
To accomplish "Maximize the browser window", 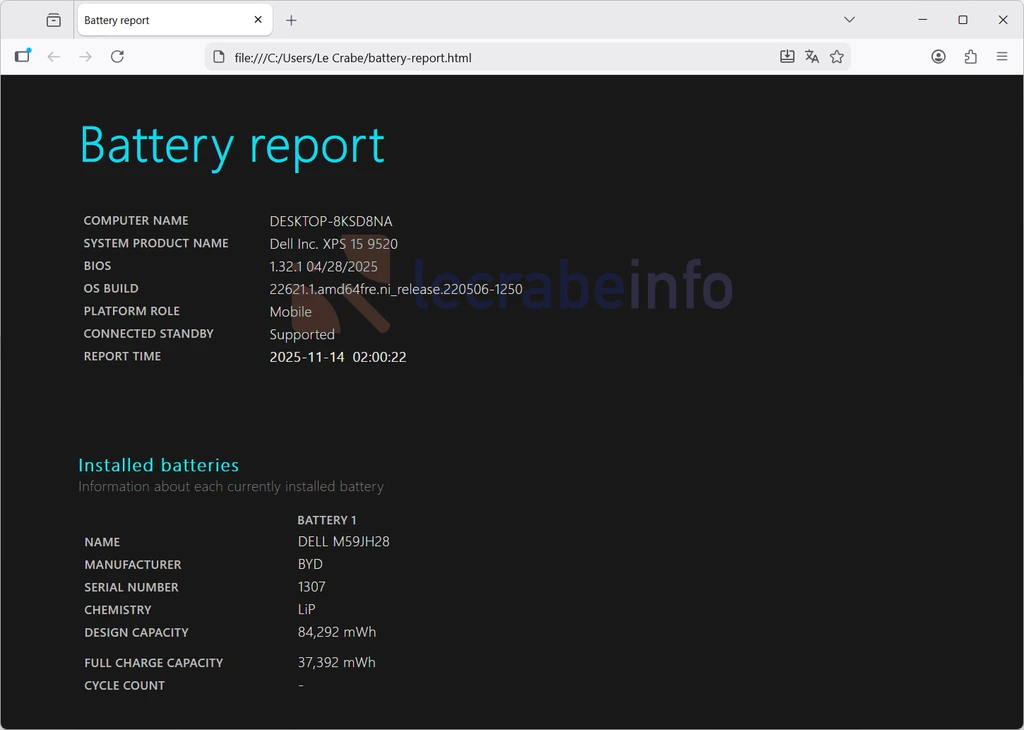I will click(x=962, y=20).
